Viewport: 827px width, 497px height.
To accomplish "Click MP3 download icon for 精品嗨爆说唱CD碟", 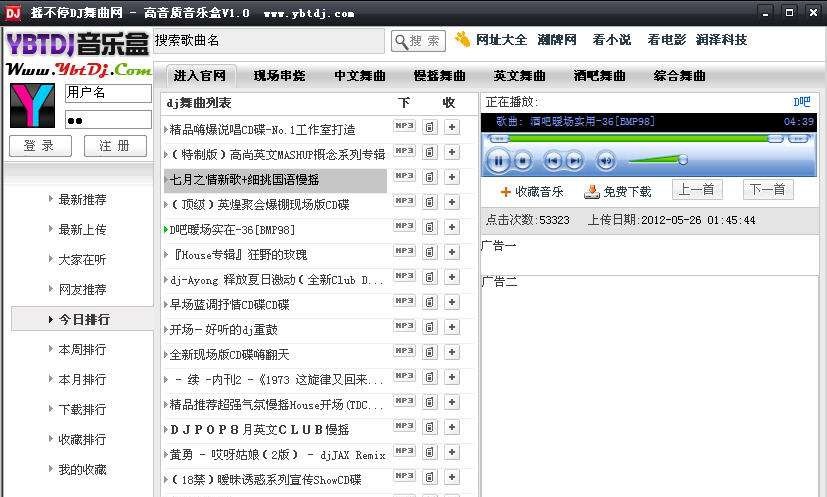I will (x=405, y=126).
